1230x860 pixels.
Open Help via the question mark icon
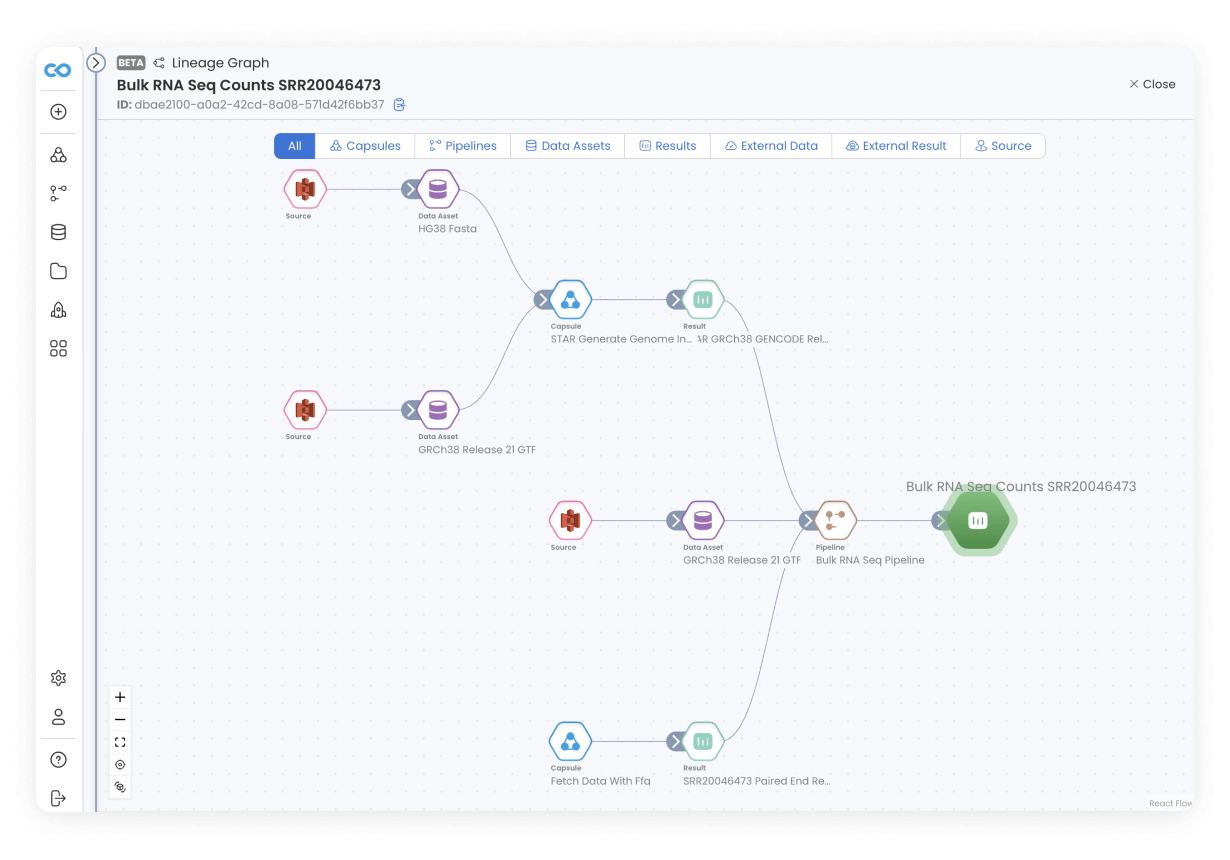point(58,759)
